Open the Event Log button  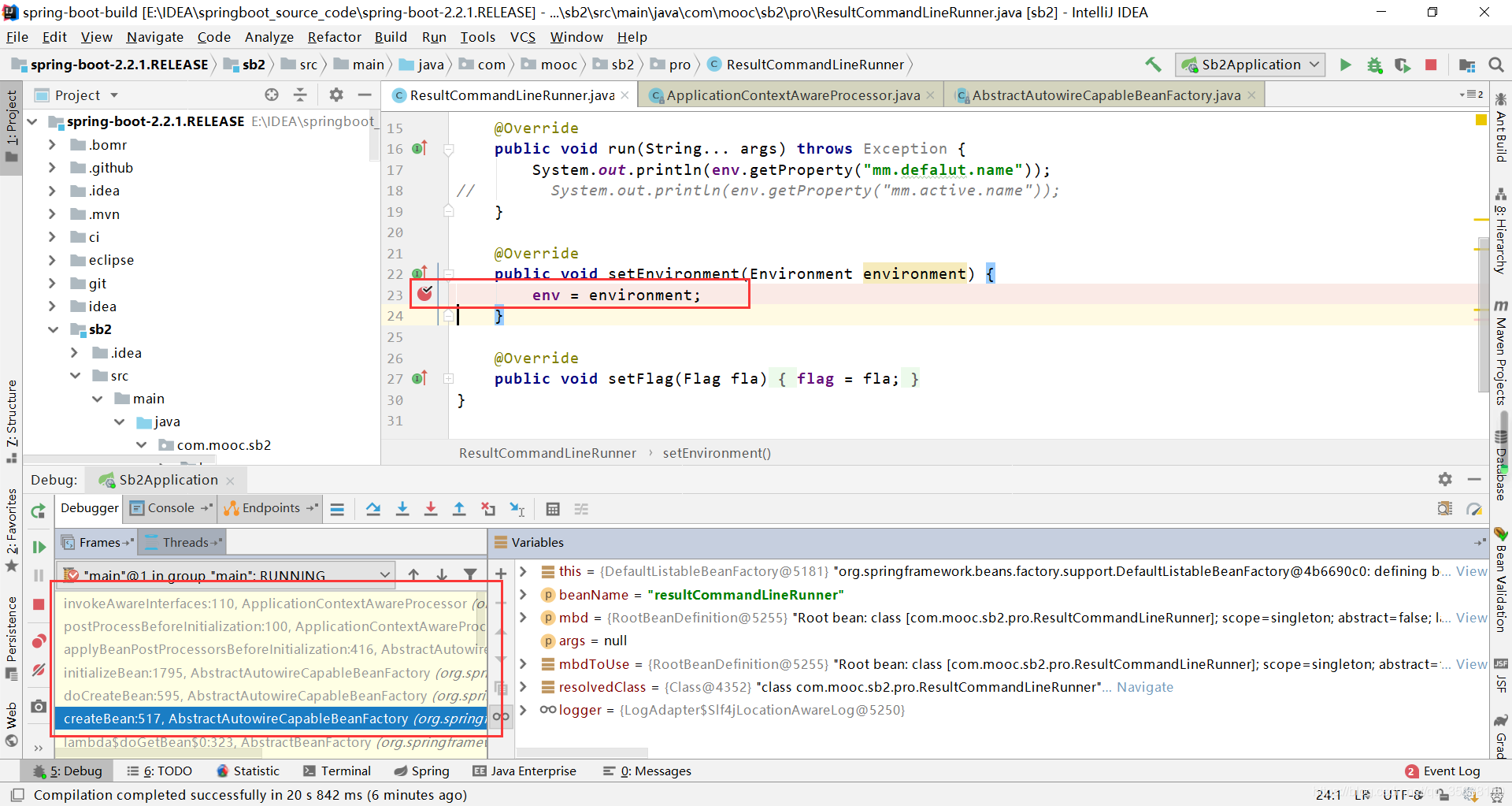[1443, 771]
